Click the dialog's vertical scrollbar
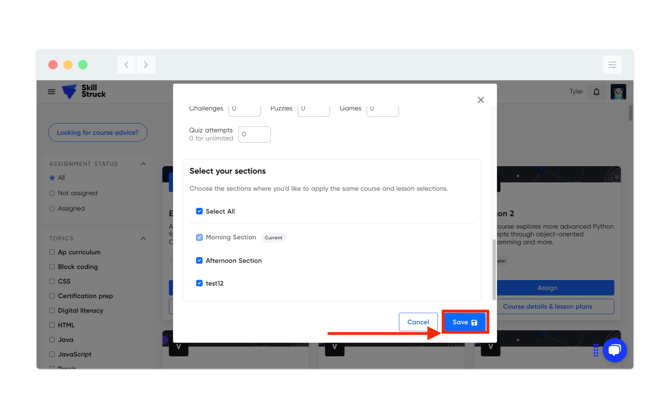The image size is (670, 418). coord(494,270)
